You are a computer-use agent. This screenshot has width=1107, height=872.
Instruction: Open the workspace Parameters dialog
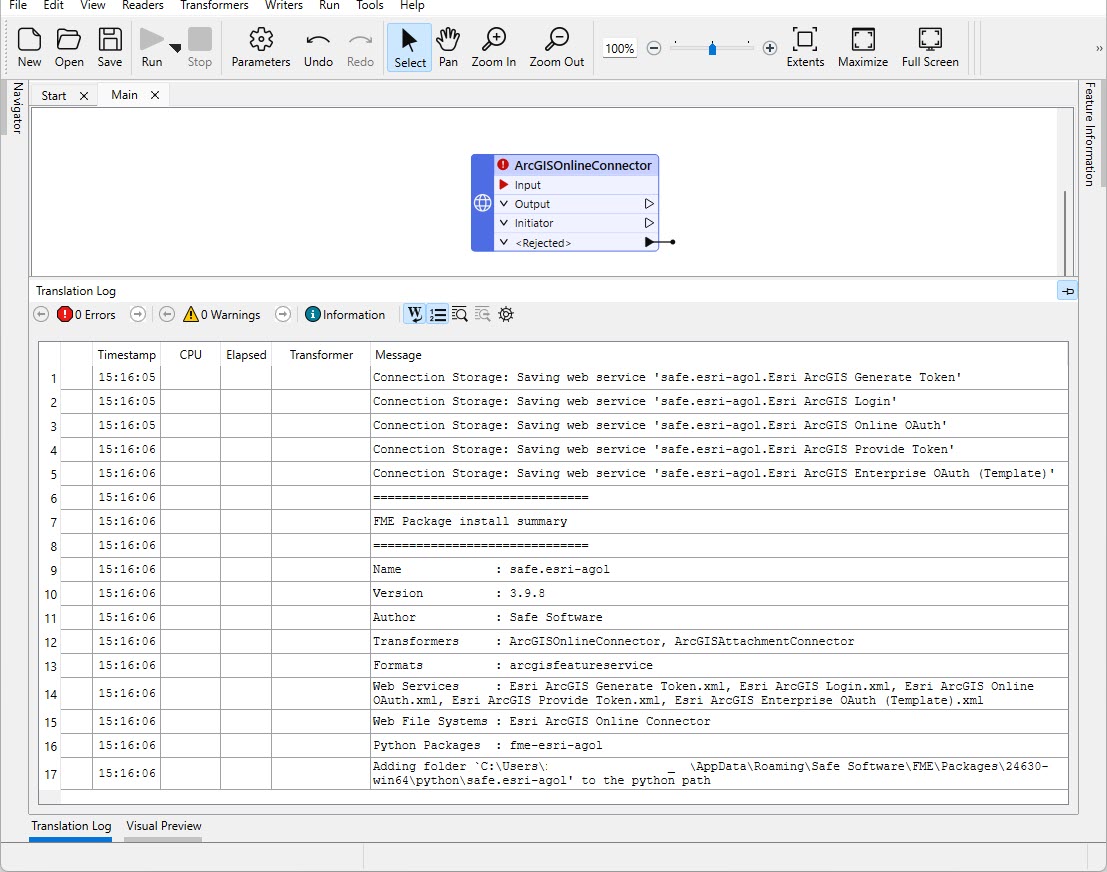pos(261,47)
